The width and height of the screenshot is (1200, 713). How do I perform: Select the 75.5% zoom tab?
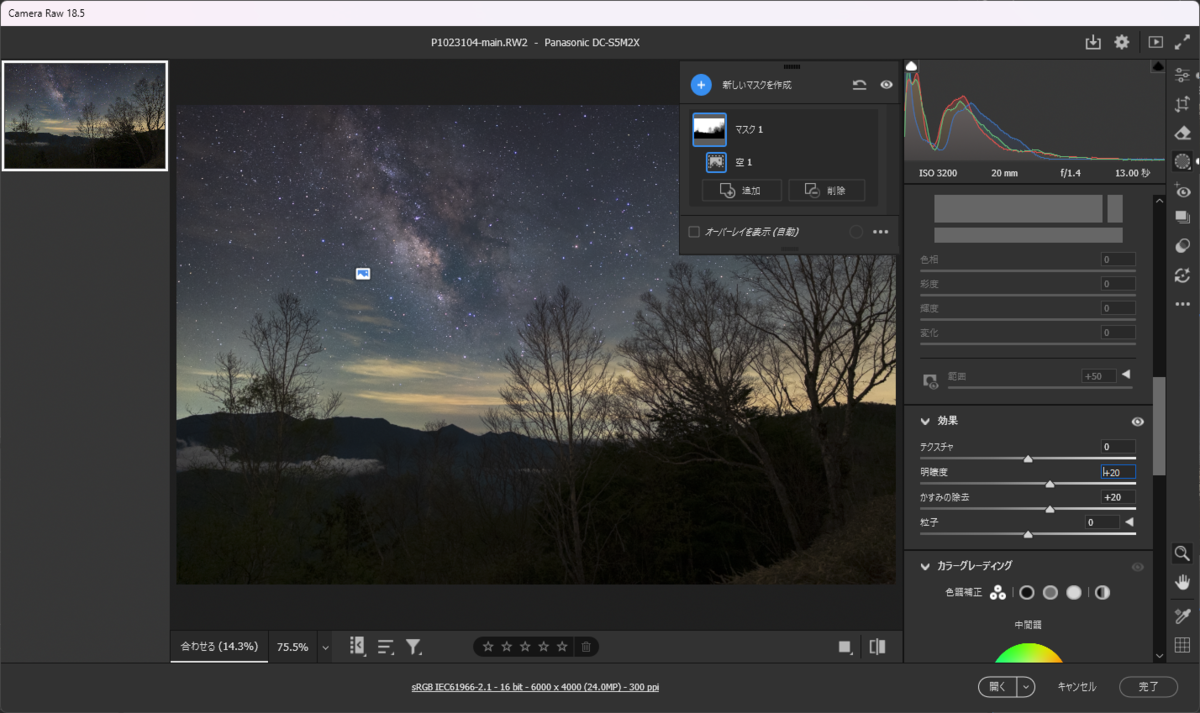292,647
